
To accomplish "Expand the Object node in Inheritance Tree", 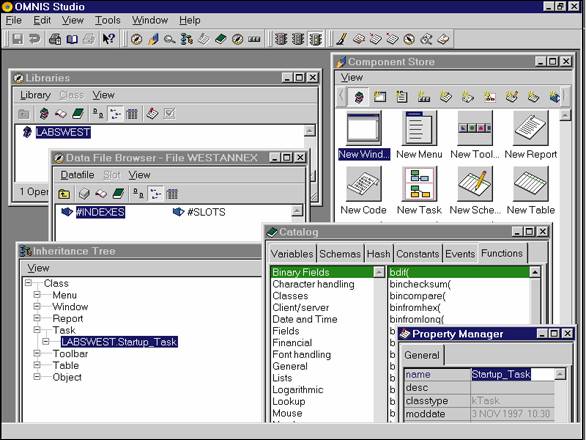I will click(37, 377).
